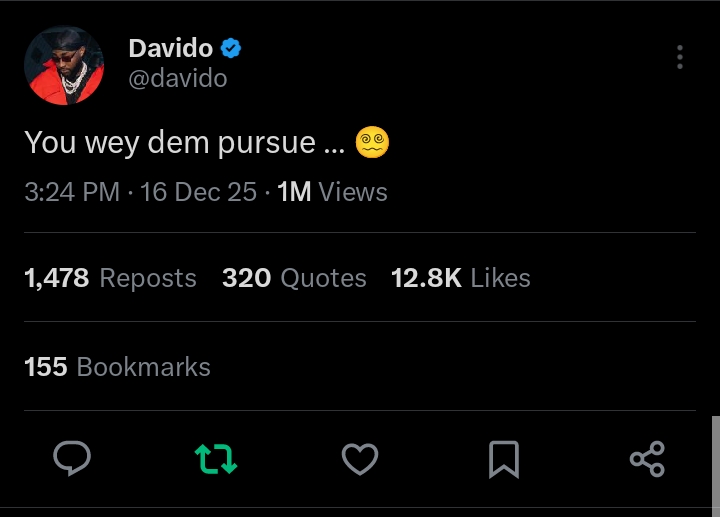Image resolution: width=720 pixels, height=517 pixels.
Task: Click the 3:24 PM timestamp
Action: pos(72,192)
